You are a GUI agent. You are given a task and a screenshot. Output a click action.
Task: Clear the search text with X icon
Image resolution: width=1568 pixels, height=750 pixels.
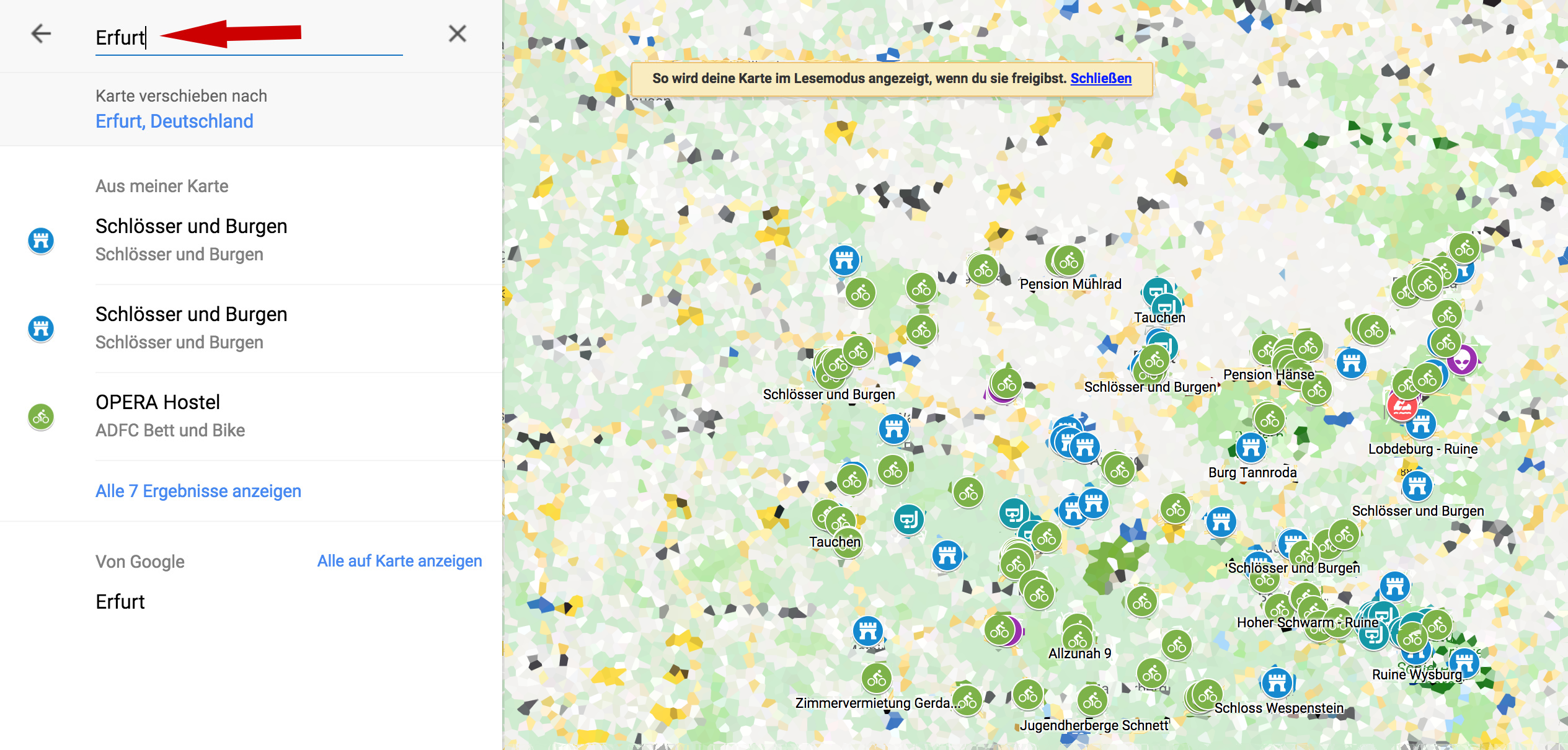click(x=457, y=33)
